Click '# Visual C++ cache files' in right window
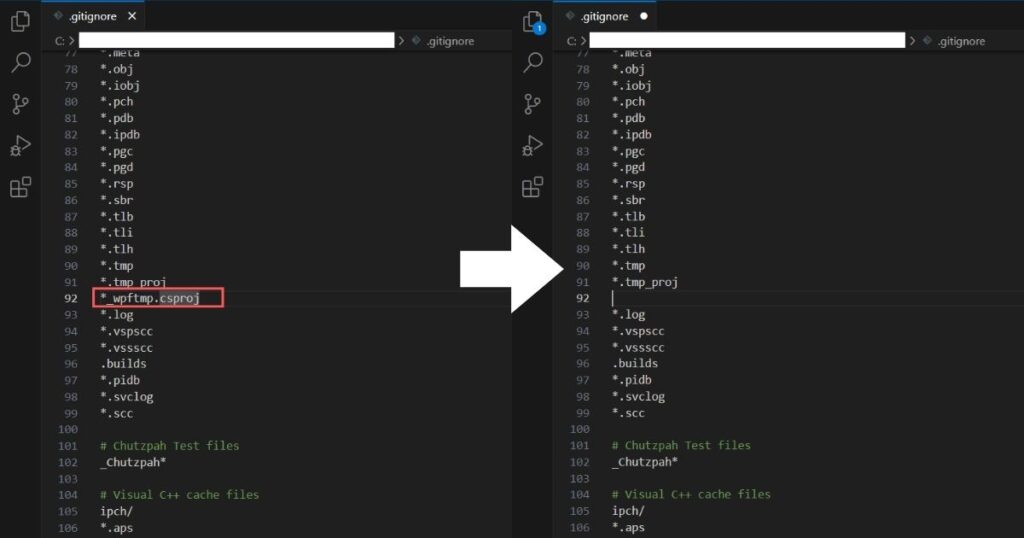The height and width of the screenshot is (538, 1024). 691,494
